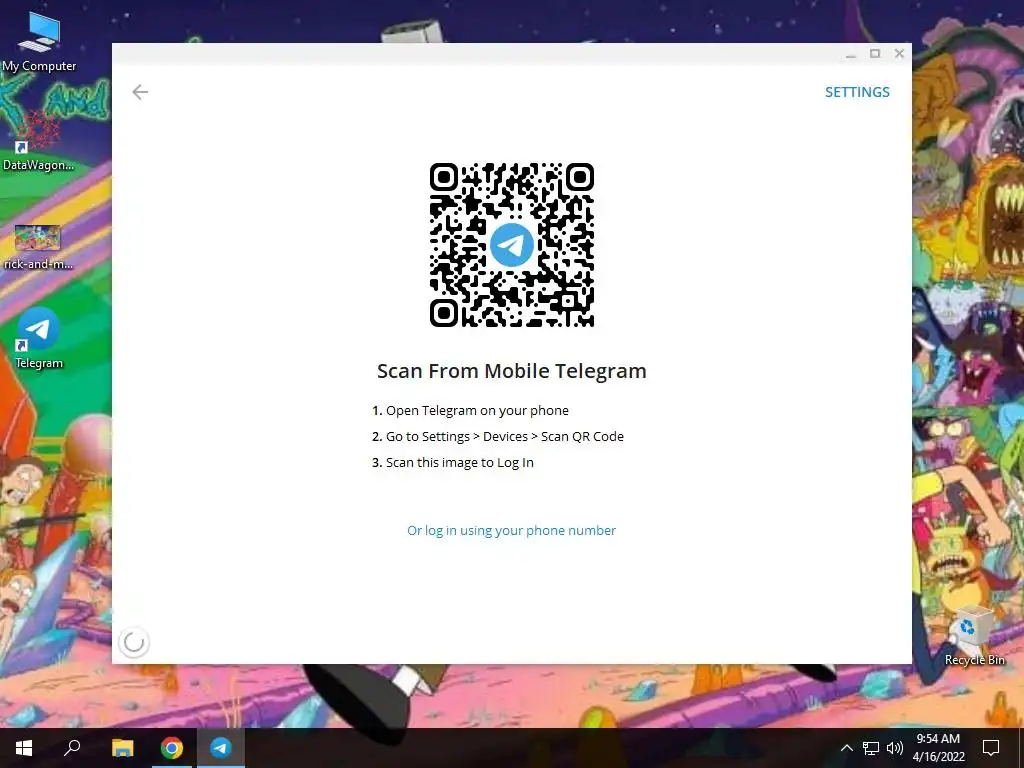The width and height of the screenshot is (1024, 768).
Task: Click the QR code image
Action: coord(511,245)
